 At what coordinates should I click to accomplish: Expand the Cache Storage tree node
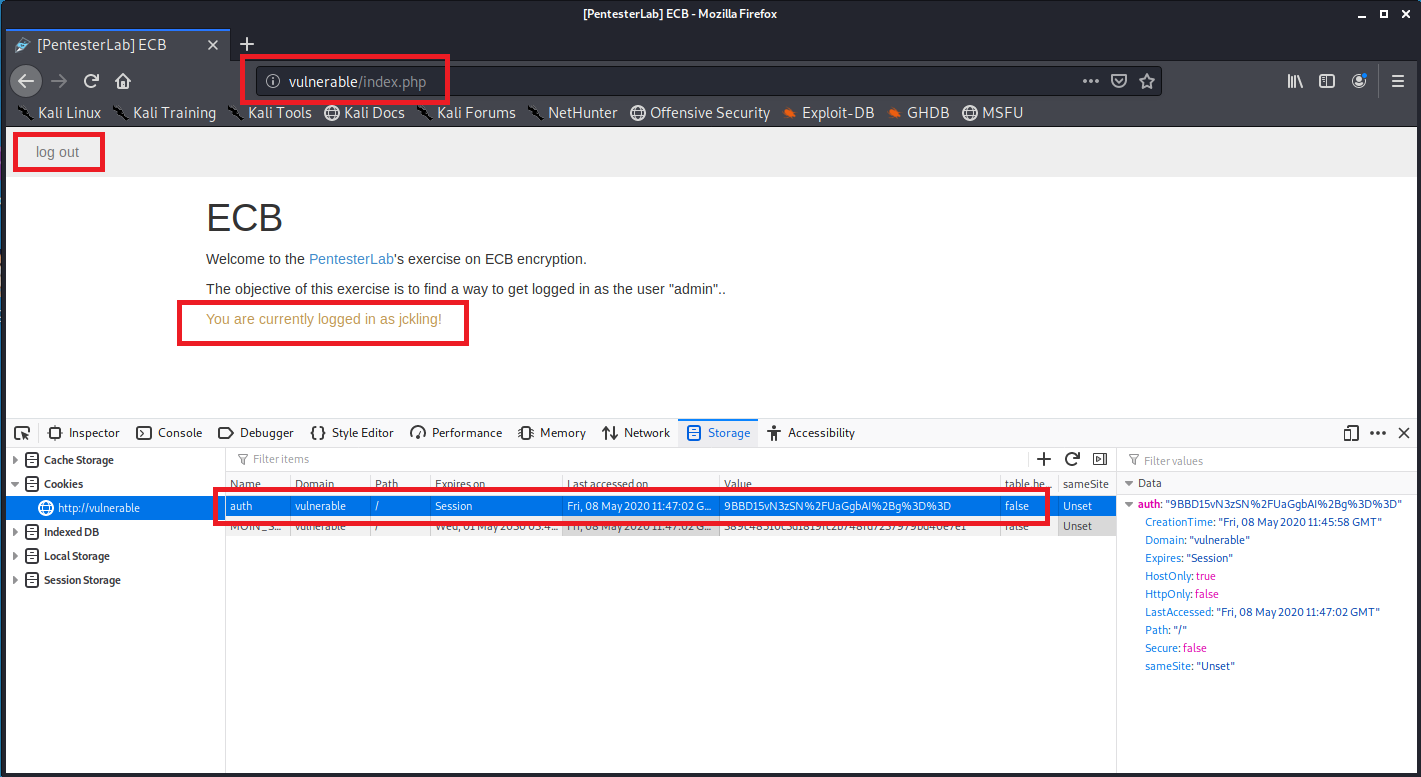pyautogui.click(x=15, y=460)
